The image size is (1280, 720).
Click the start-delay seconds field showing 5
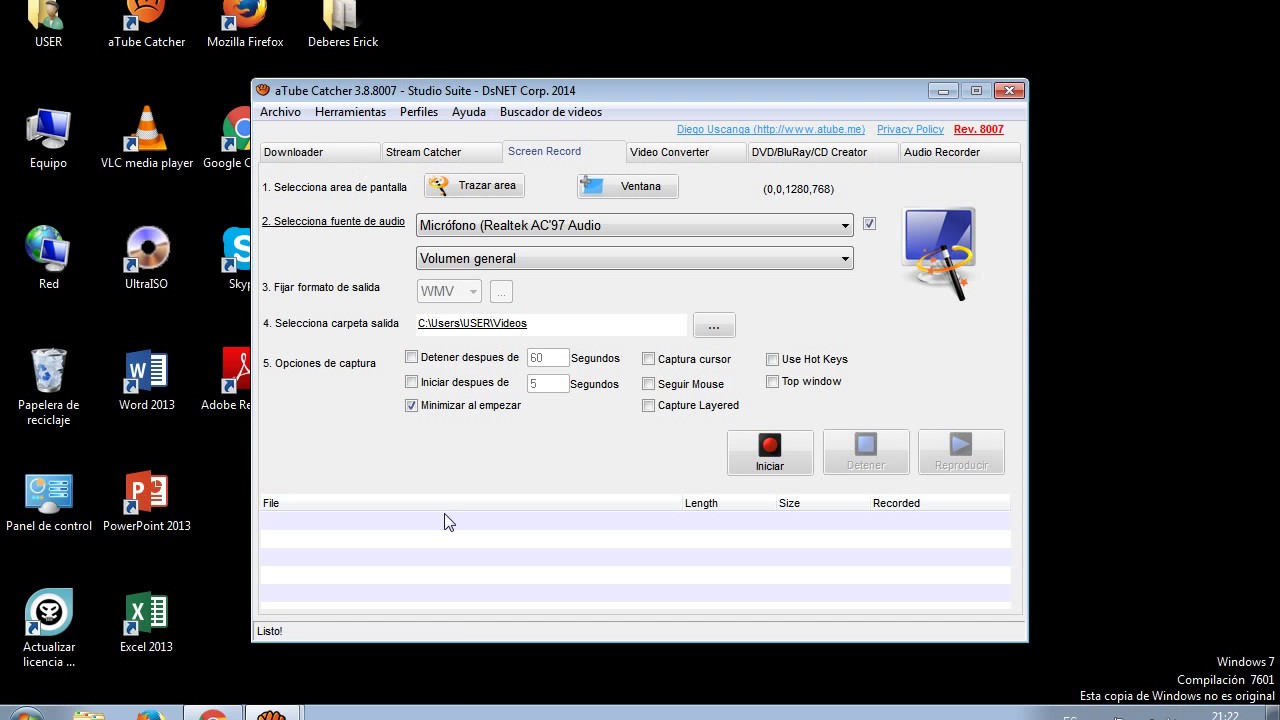click(x=547, y=383)
